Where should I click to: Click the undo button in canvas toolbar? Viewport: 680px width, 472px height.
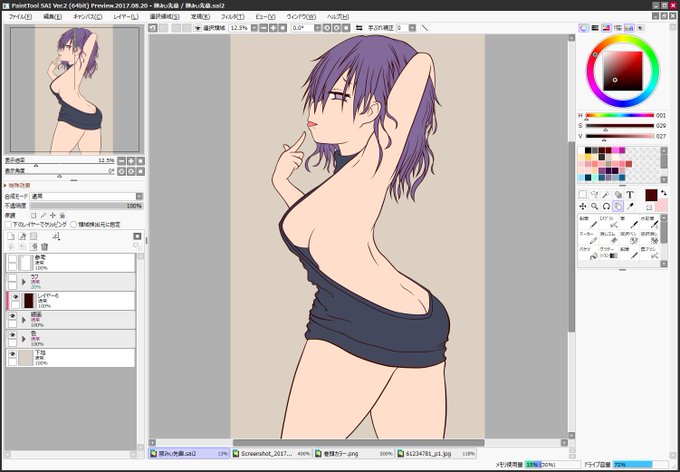(x=153, y=28)
